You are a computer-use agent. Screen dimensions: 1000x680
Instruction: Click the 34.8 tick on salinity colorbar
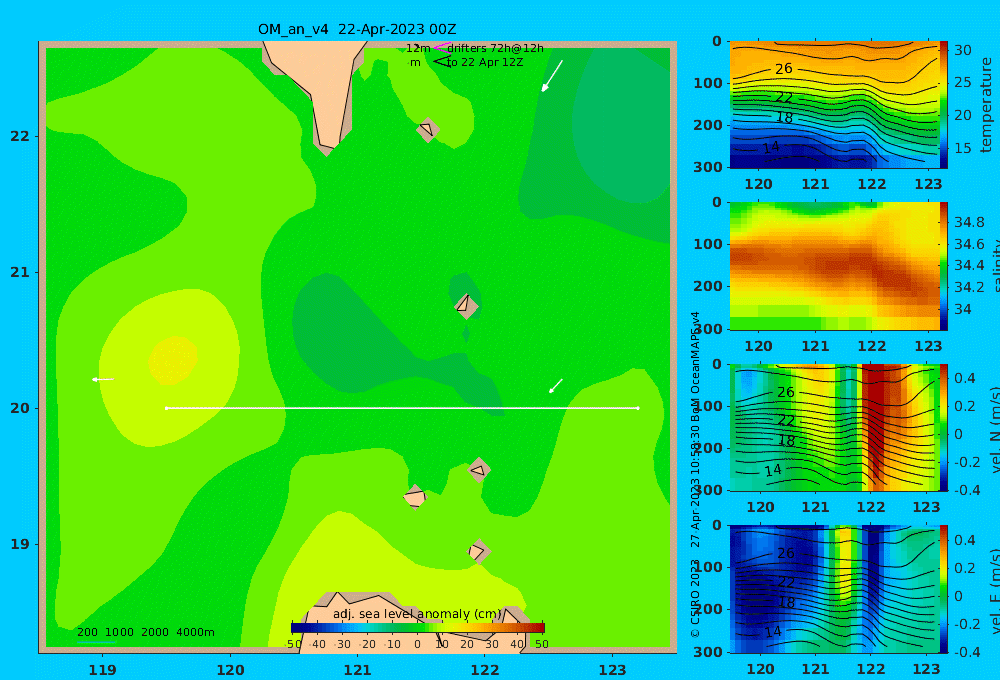point(969,222)
